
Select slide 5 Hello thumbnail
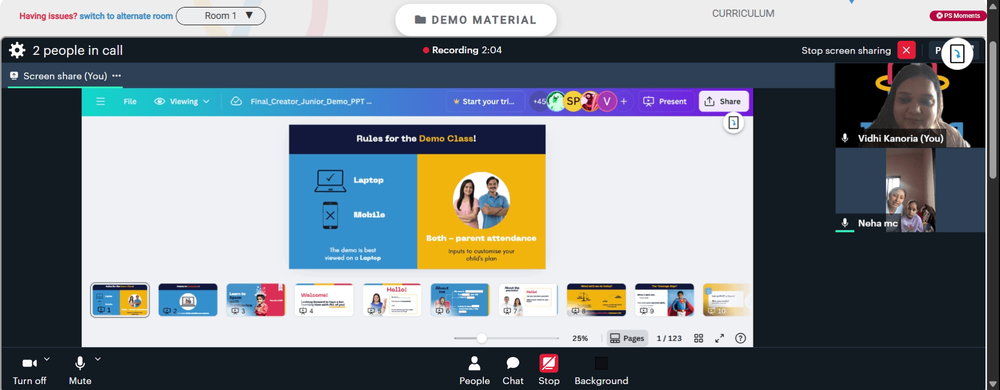(x=392, y=300)
